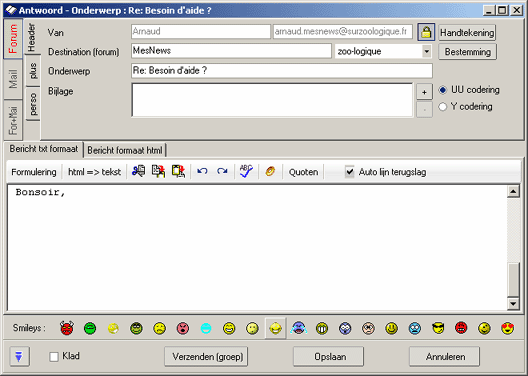Viewport: 528px width, 376px height.
Task: Insert the bright green smiley
Action: point(90,328)
